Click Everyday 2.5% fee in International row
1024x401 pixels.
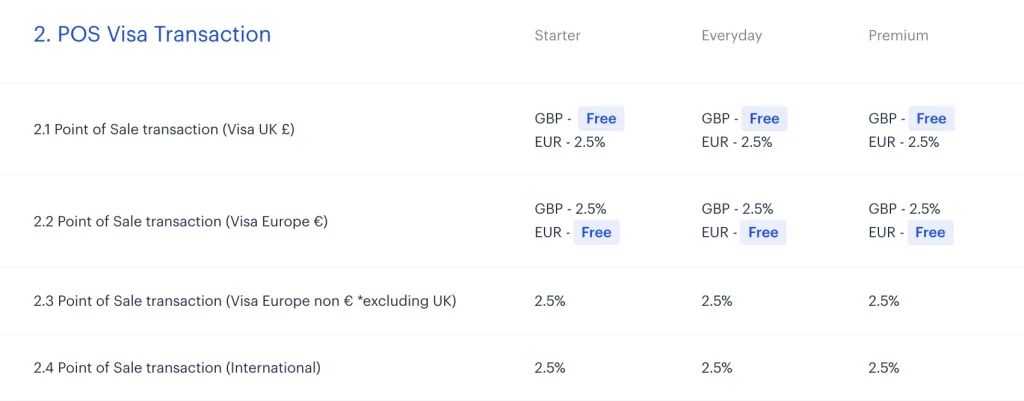coord(717,367)
